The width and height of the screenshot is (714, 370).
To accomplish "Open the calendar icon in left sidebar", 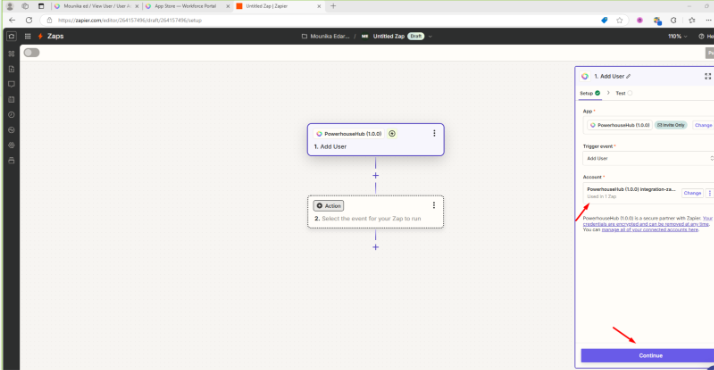I will (x=11, y=99).
